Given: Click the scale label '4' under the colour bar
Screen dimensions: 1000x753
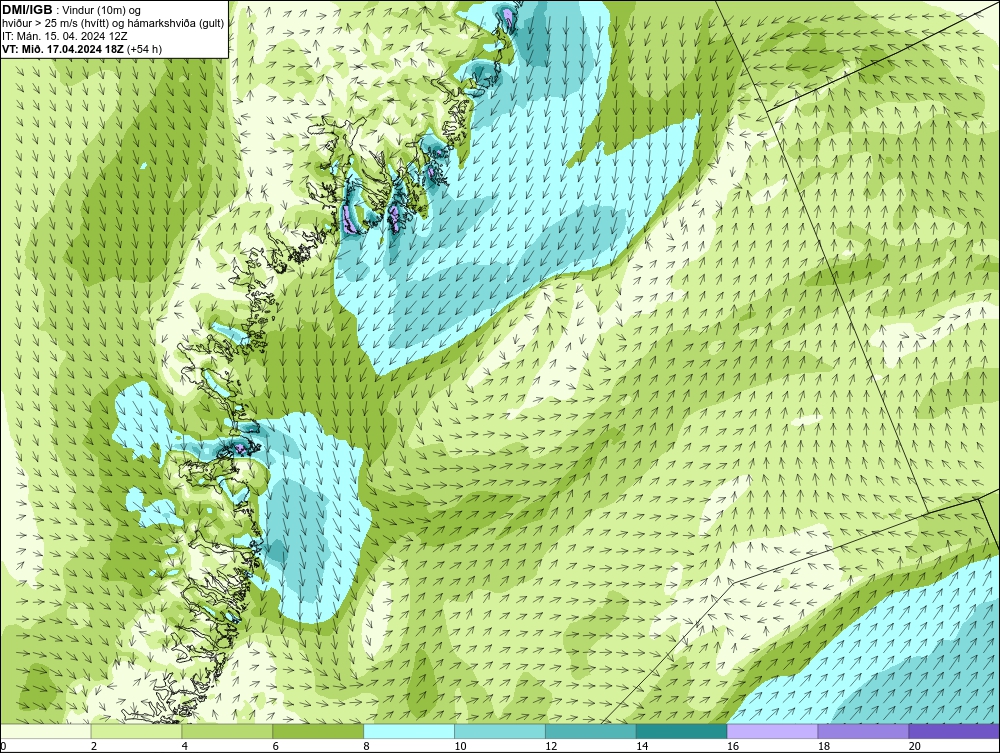Looking at the screenshot, I should (x=185, y=746).
